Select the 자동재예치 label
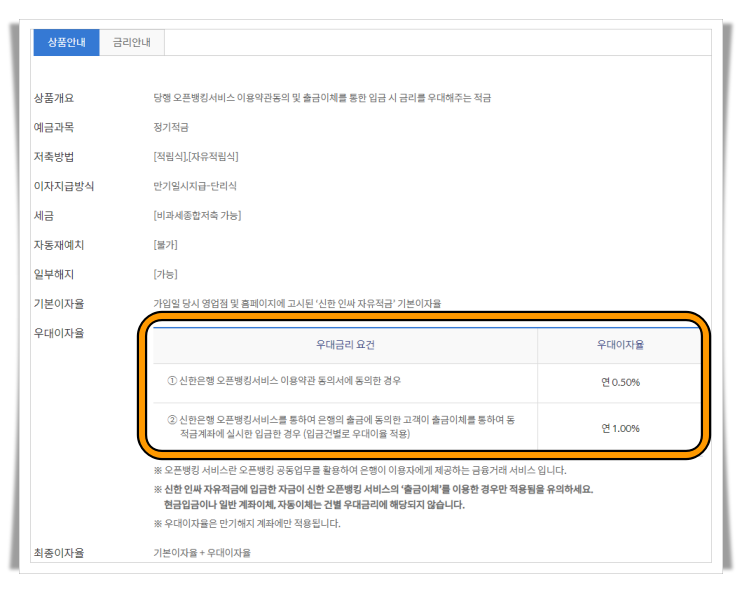Image resolution: width=742 pixels, height=593 pixels. pyautogui.click(x=59, y=245)
